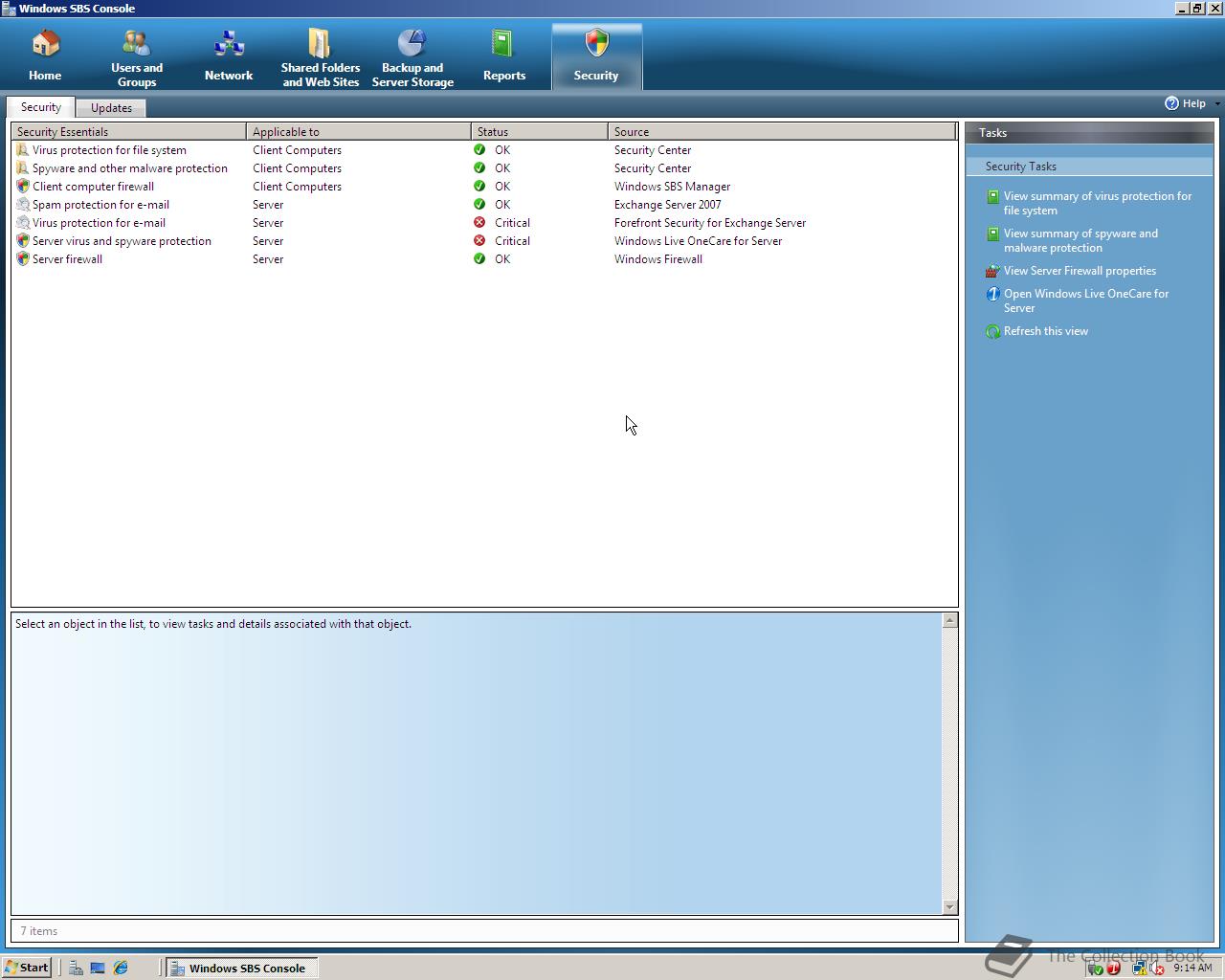Switch to the Updates tab
This screenshot has height=980, width=1225.
click(111, 108)
